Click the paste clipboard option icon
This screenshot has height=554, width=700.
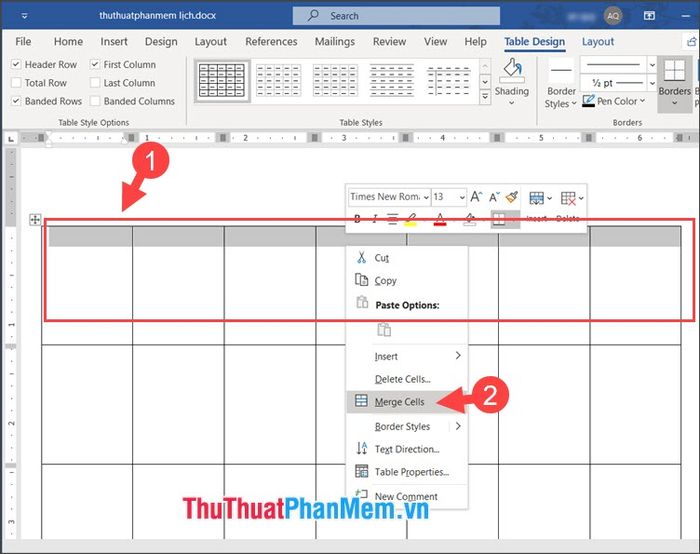[384, 329]
